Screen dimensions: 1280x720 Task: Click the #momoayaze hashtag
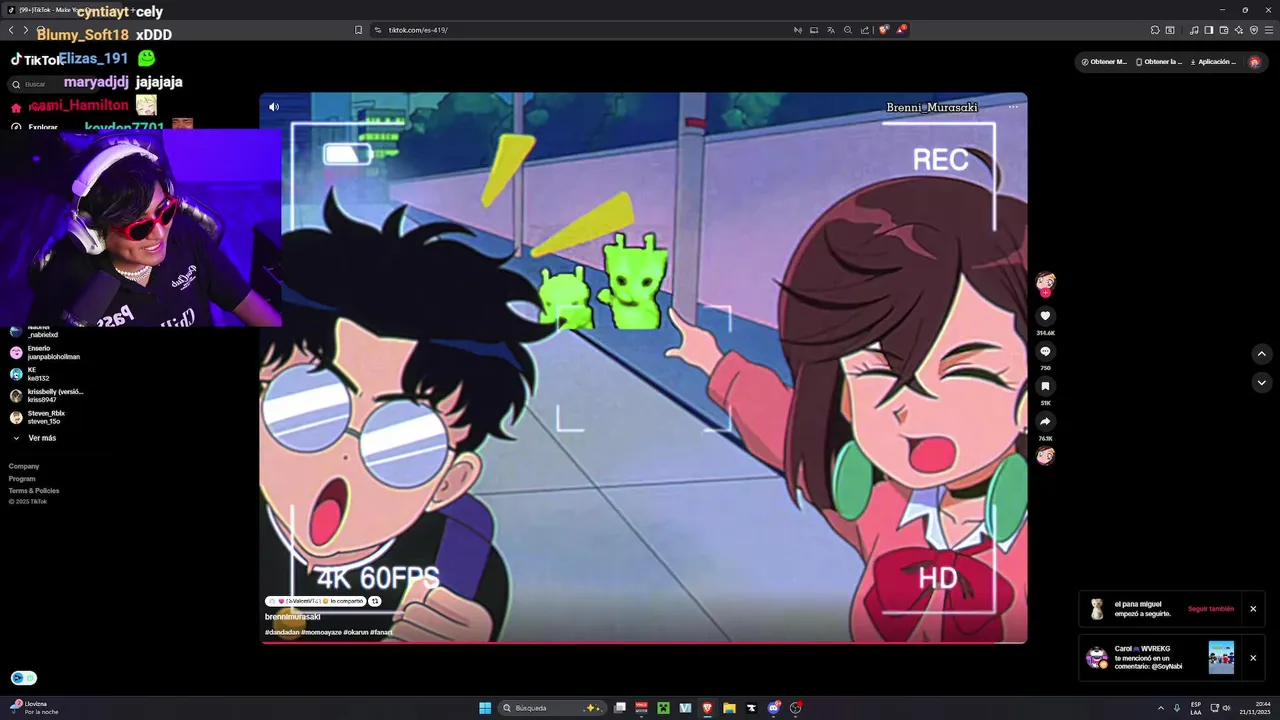321,632
